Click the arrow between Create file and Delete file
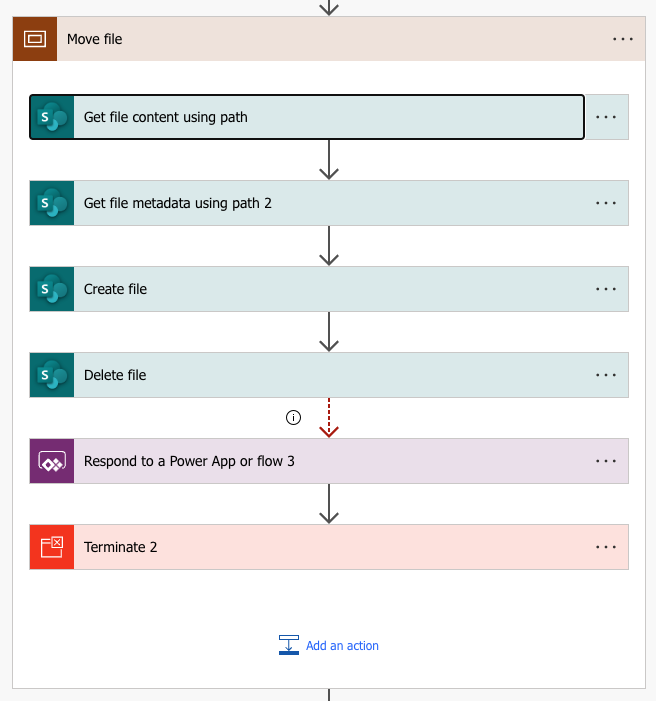This screenshot has width=656, height=701. pyautogui.click(x=329, y=332)
